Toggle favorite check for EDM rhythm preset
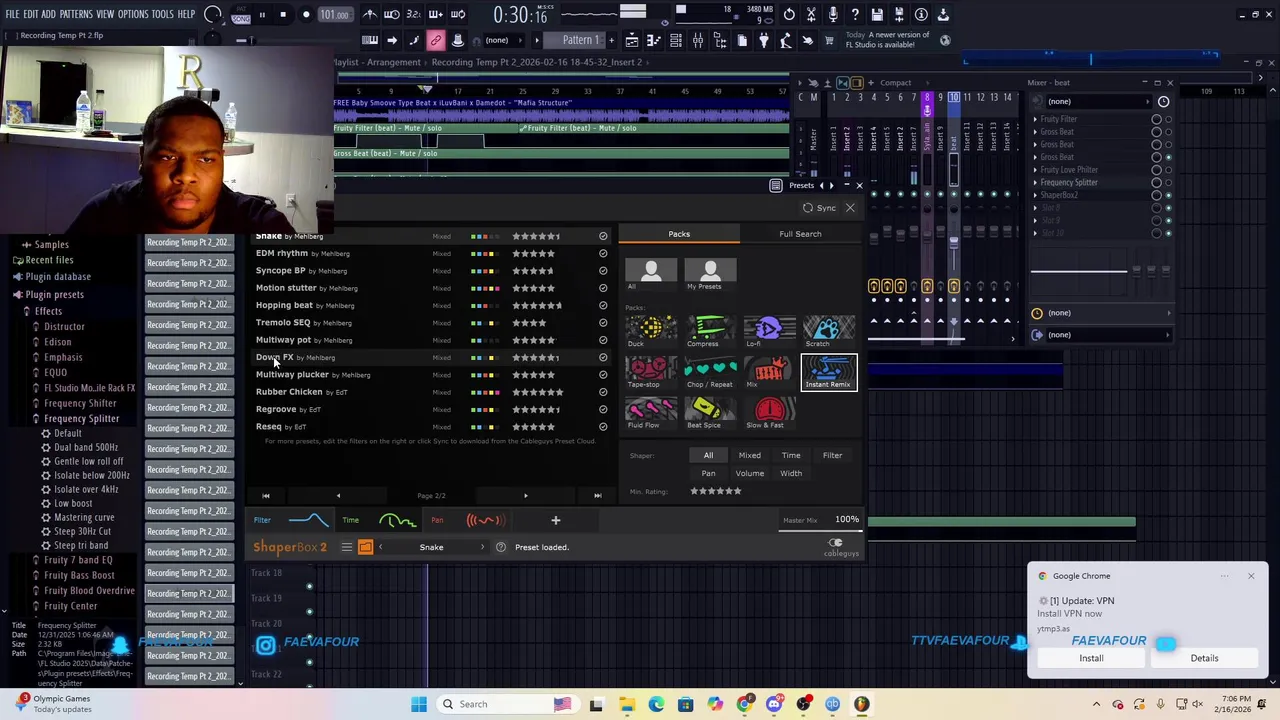Viewport: 1280px width, 720px height. pos(603,253)
